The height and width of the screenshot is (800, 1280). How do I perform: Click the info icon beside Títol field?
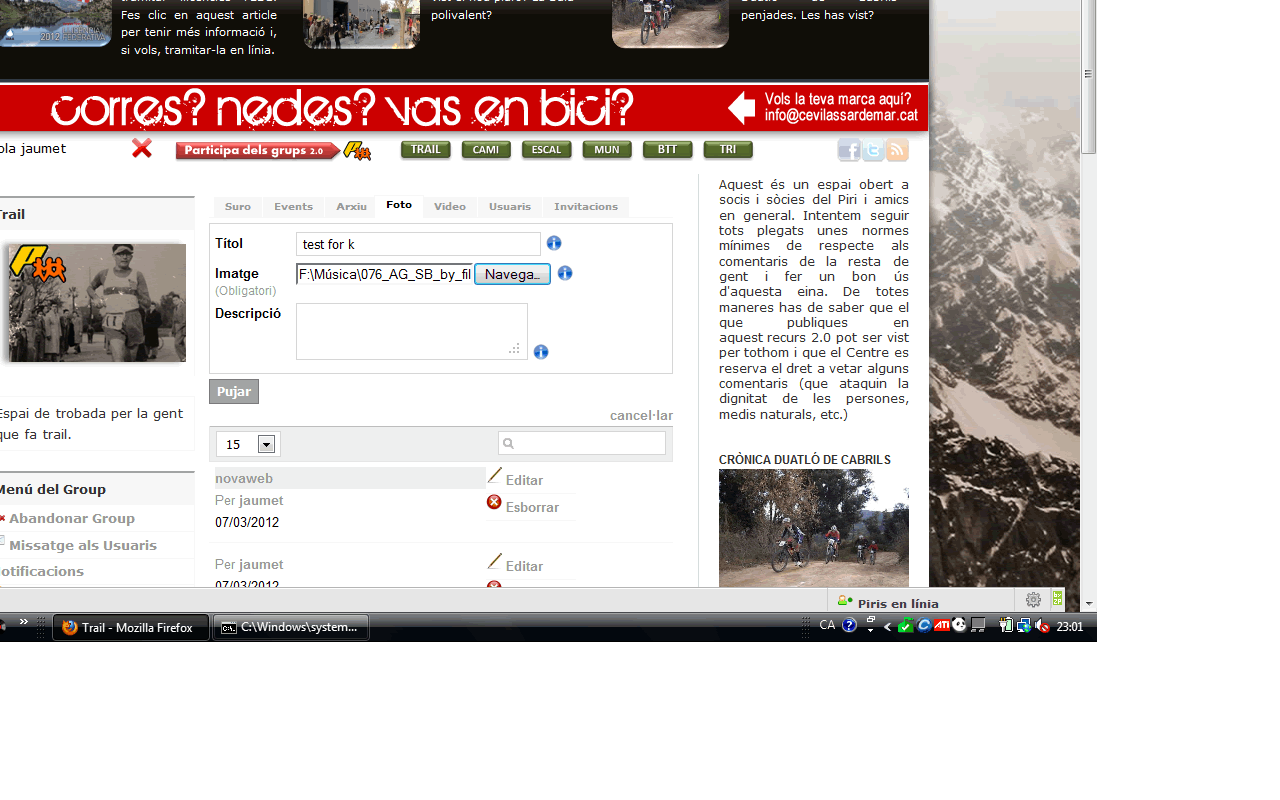point(554,243)
